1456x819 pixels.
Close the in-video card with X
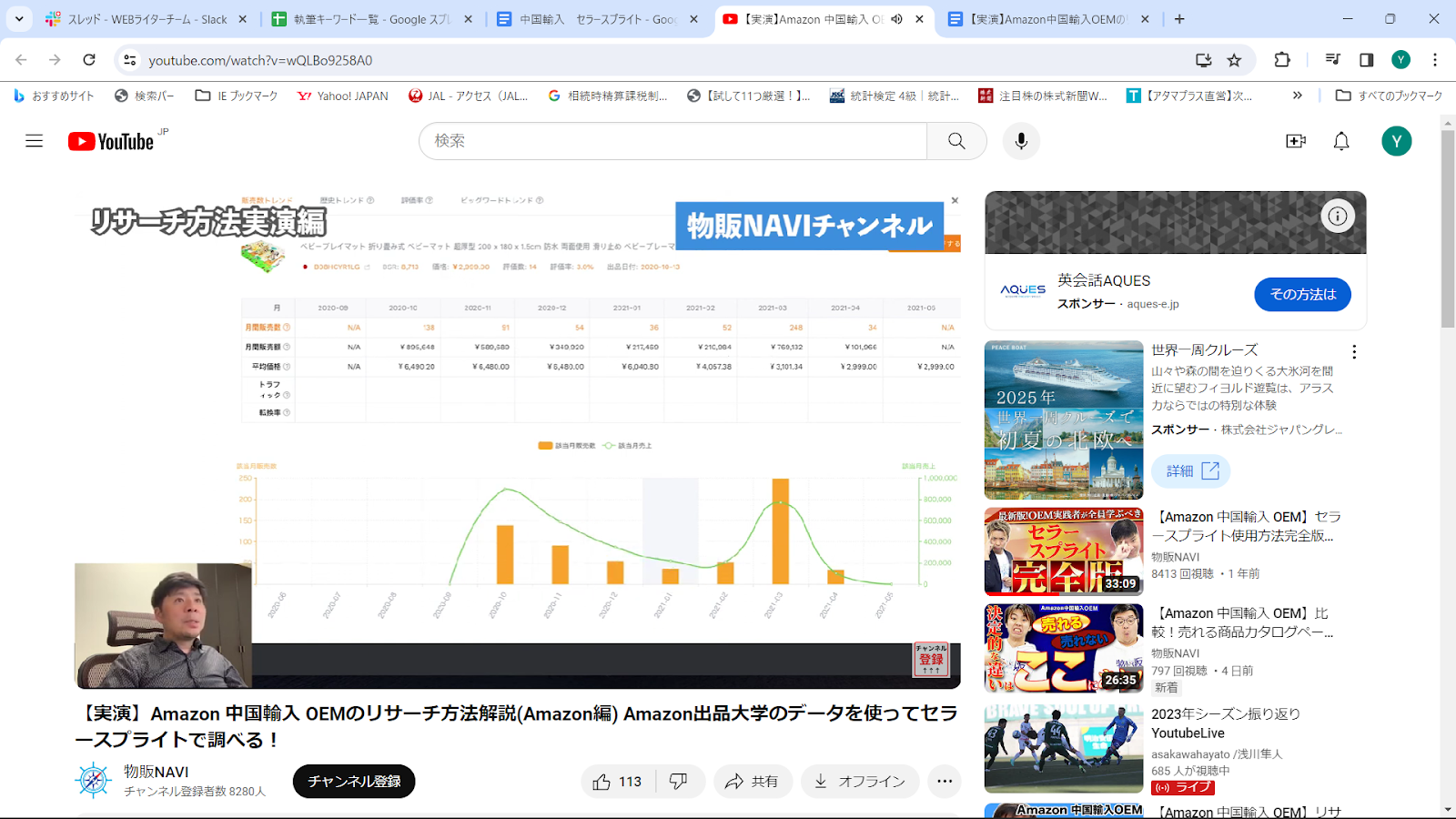tap(955, 200)
